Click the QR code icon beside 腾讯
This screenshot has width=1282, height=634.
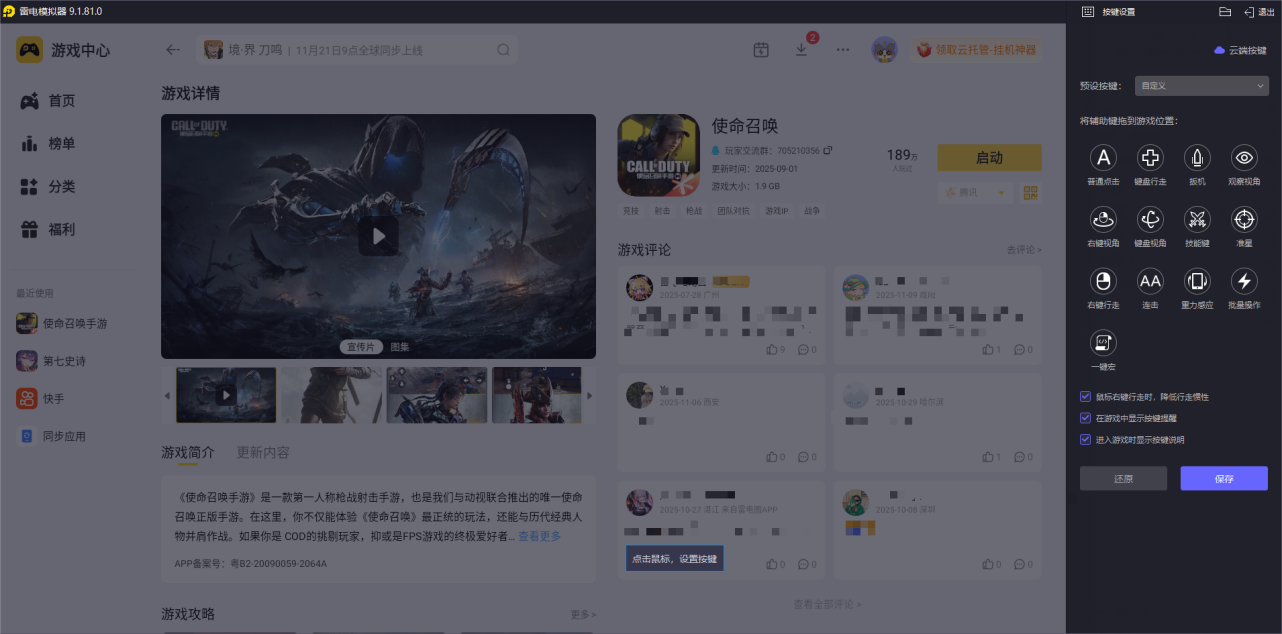click(x=1031, y=192)
